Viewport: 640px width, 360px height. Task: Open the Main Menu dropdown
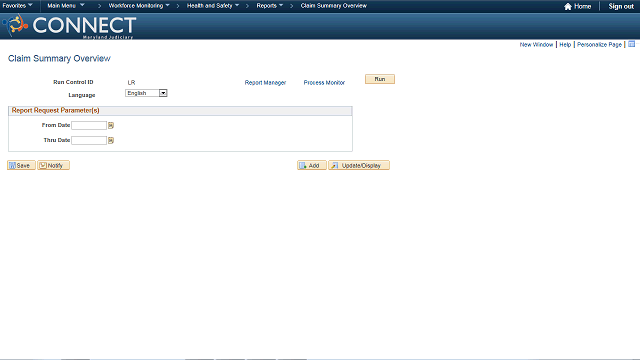(x=66, y=6)
